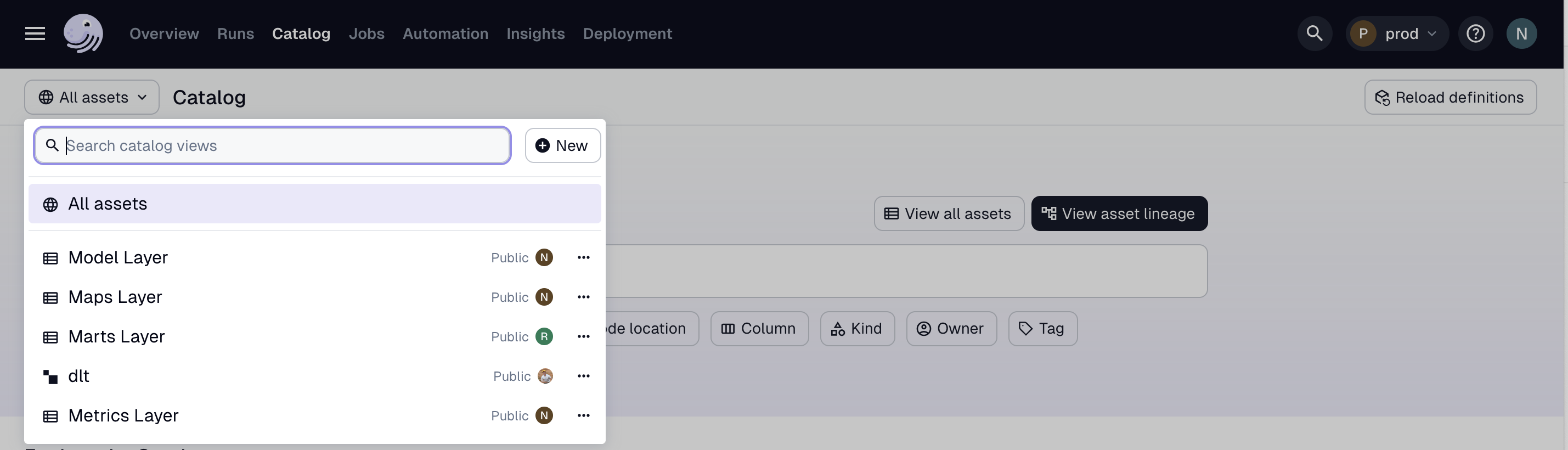Open more options for Model Layer
This screenshot has width=1568, height=450.
click(x=583, y=257)
